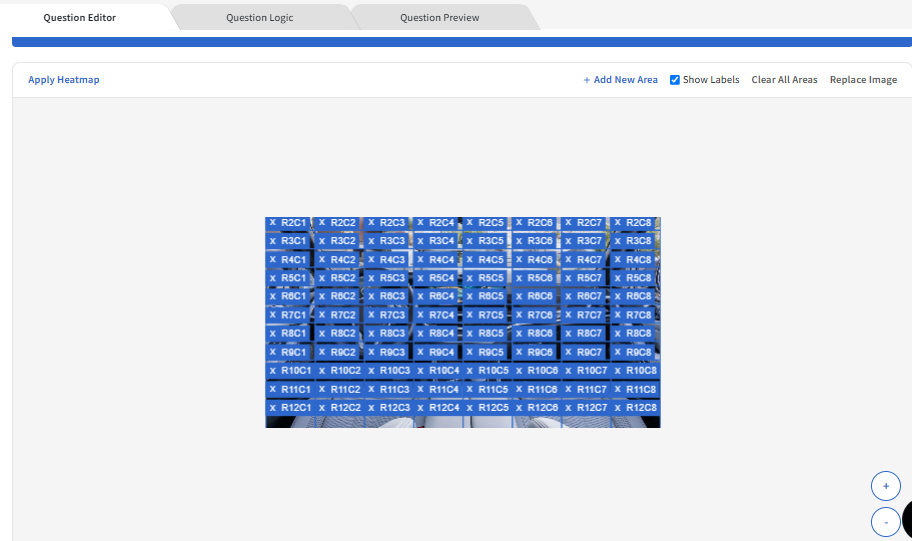Click the Apply Heatmap link

(x=64, y=80)
